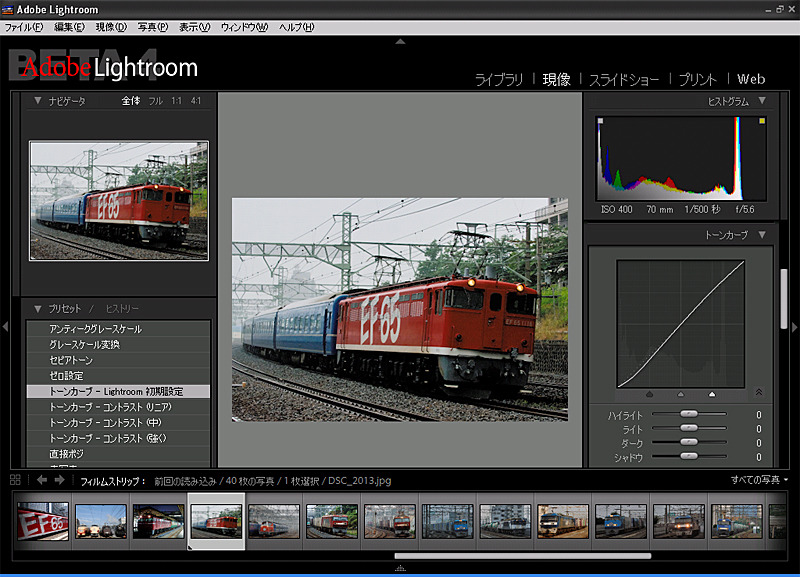Hide the top panel with arrow
Screen dimensions: 800x577
point(401,41)
